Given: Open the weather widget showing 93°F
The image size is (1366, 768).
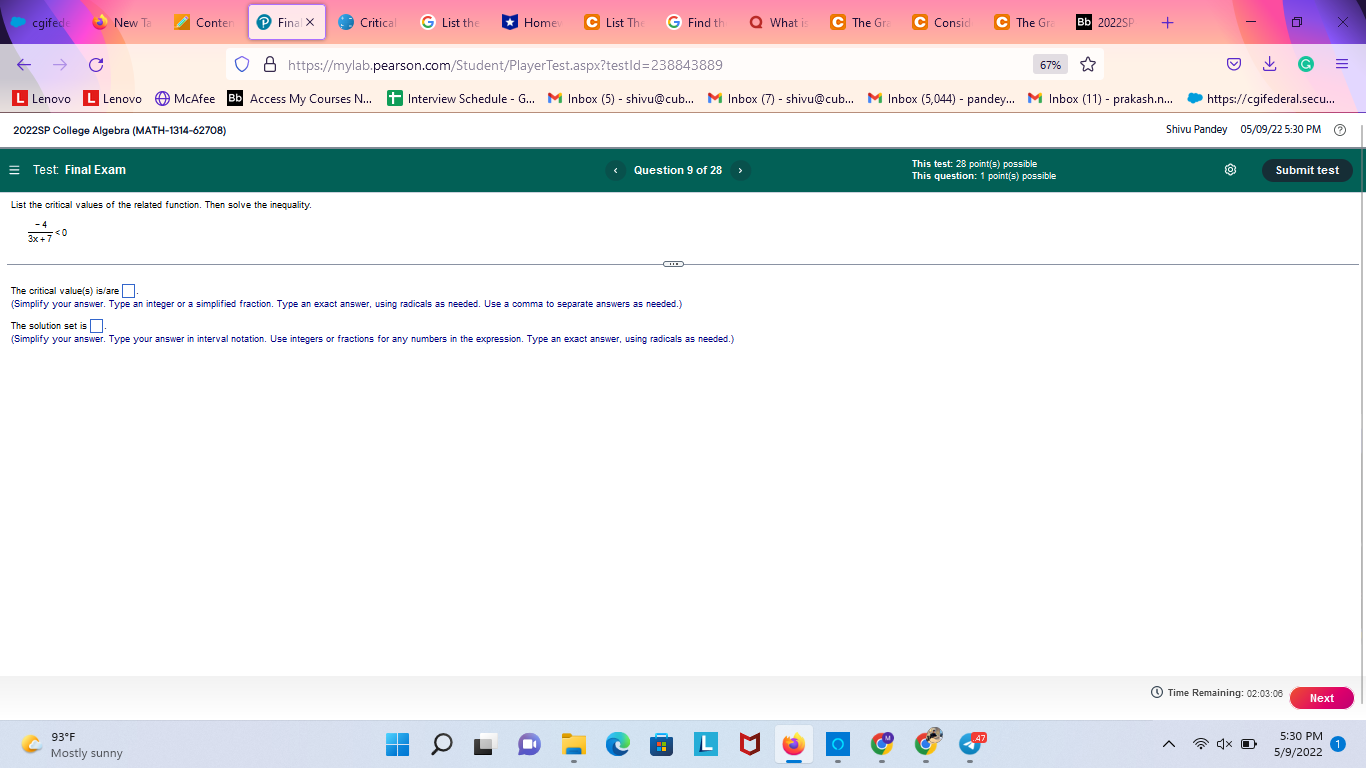Looking at the screenshot, I should tap(73, 745).
